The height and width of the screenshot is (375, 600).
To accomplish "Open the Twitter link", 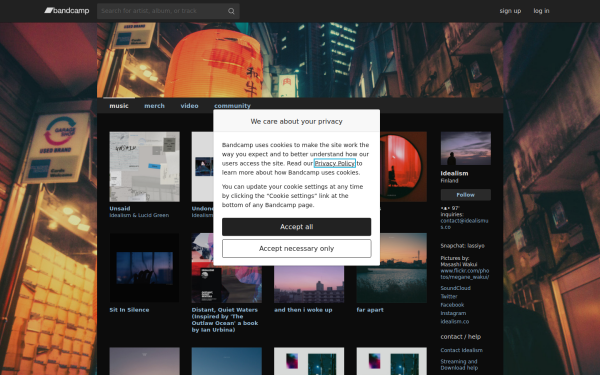I will 449,297.
